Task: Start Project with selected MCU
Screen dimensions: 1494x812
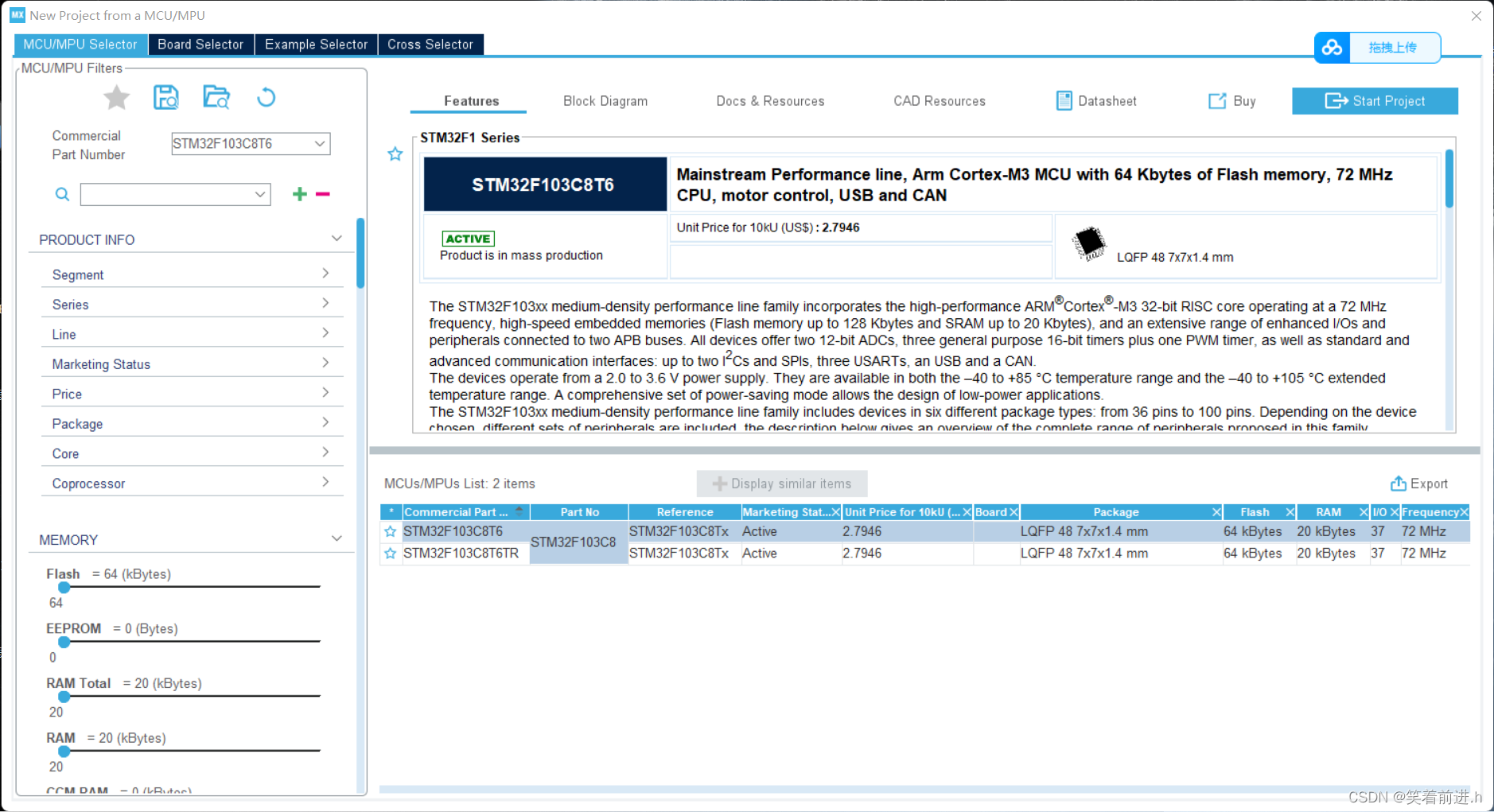Action: 1375,101
